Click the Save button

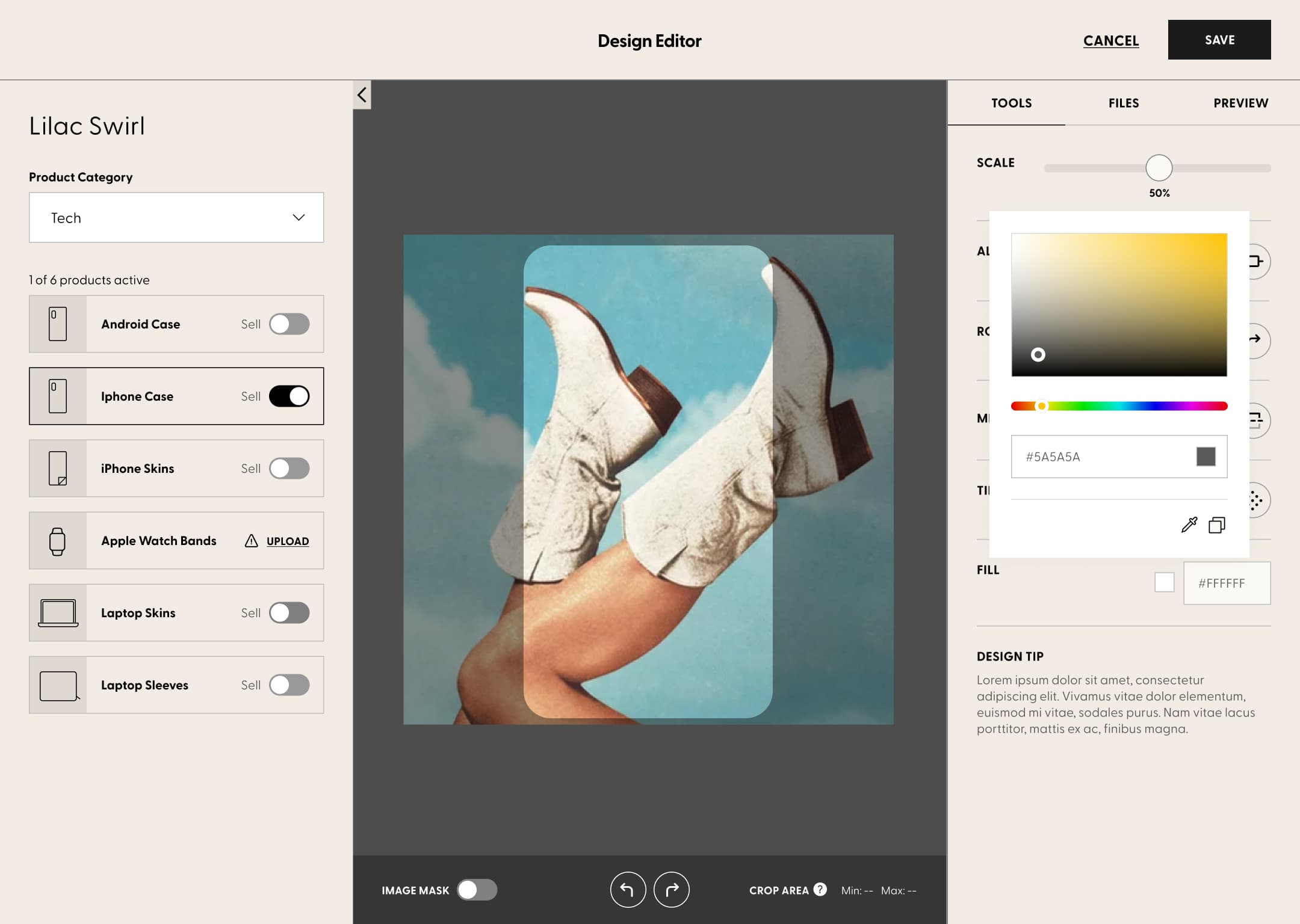[1219, 40]
